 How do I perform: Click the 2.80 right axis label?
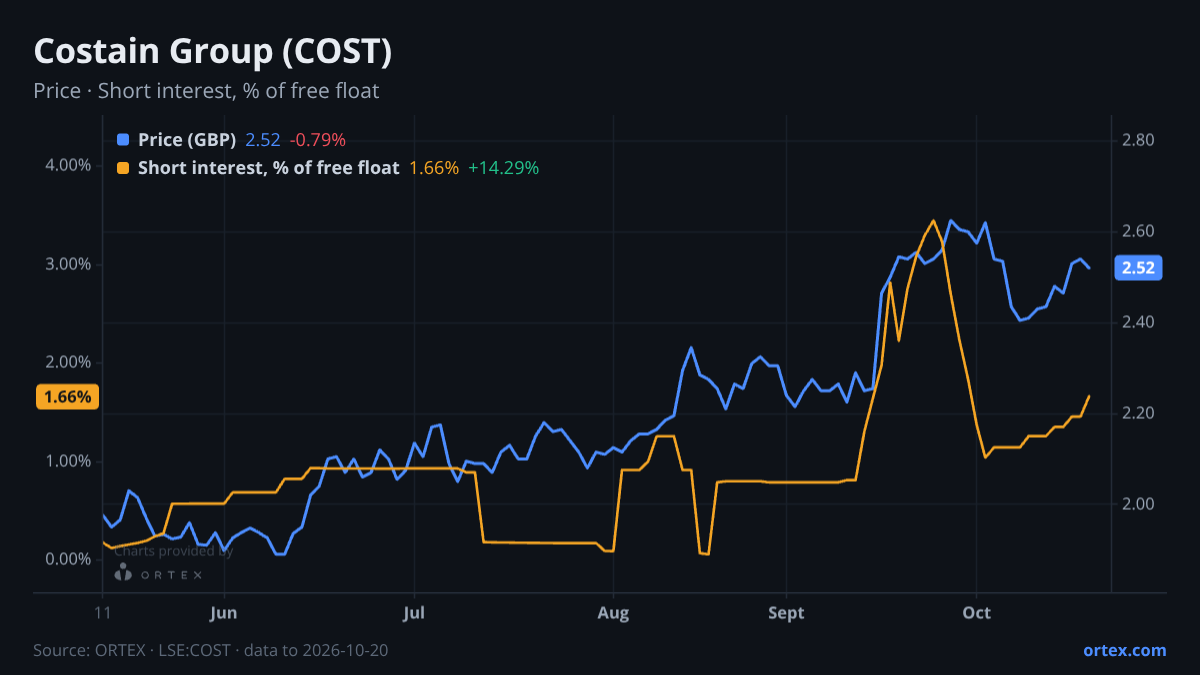click(1139, 140)
